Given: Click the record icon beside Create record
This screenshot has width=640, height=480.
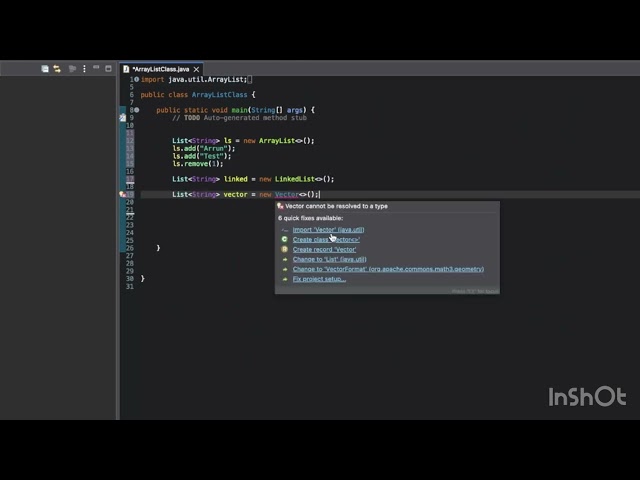Looking at the screenshot, I should (284, 249).
